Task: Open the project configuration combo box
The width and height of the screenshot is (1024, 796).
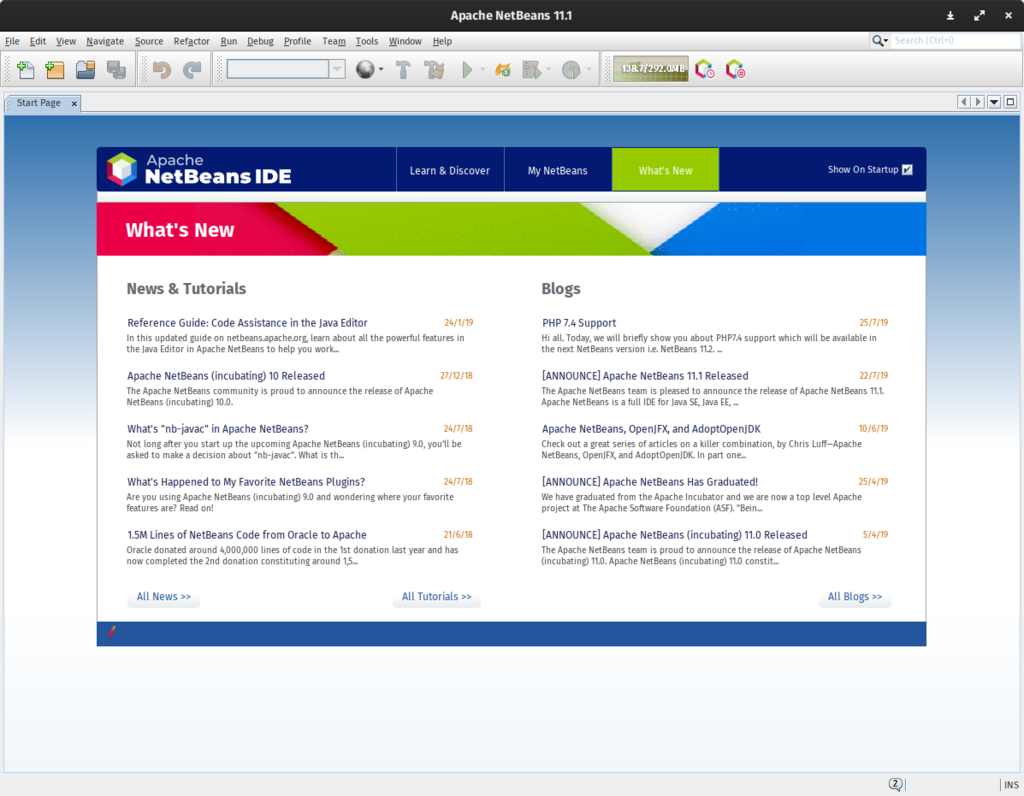Action: point(285,69)
